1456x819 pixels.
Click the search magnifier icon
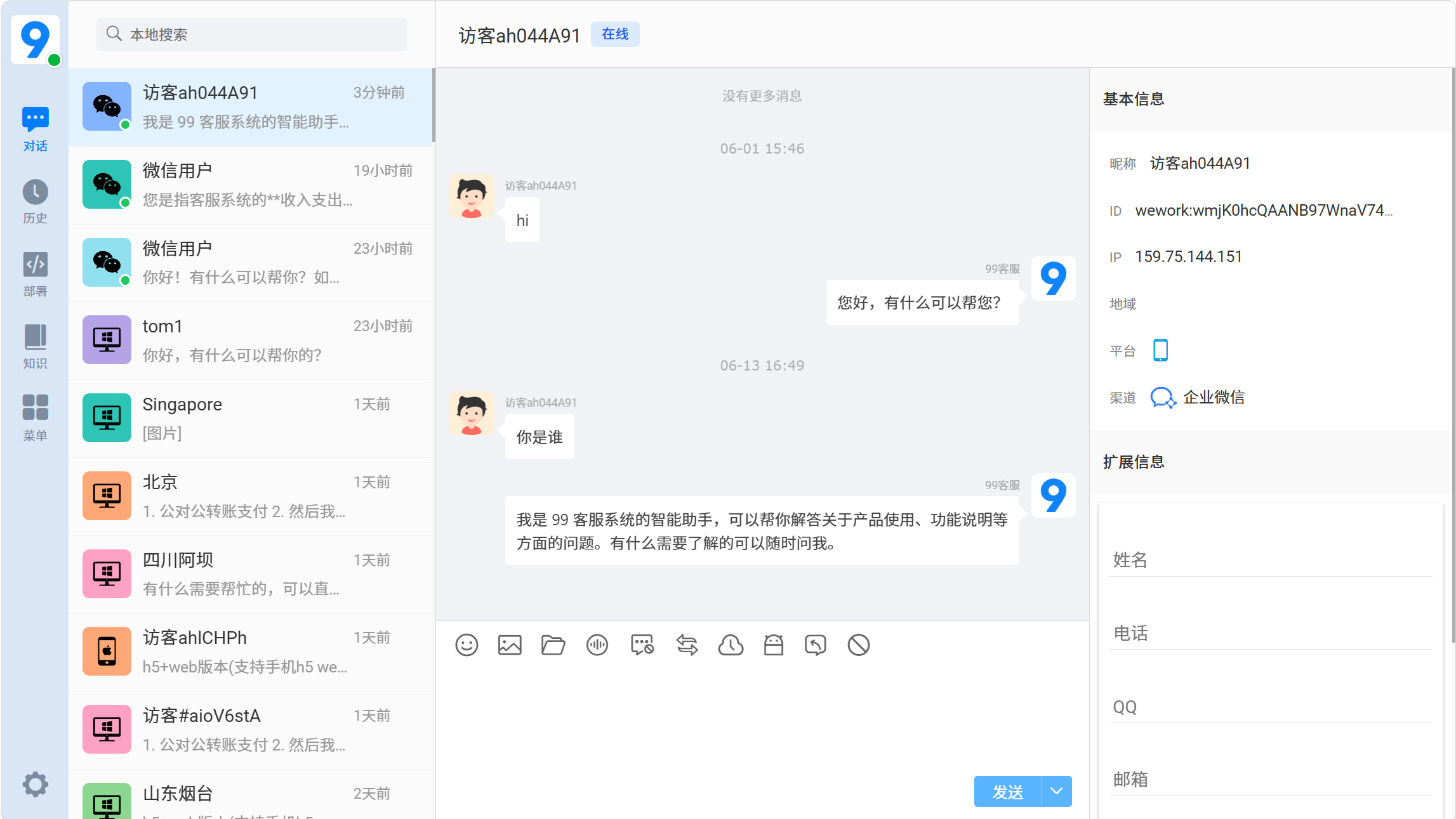point(114,34)
